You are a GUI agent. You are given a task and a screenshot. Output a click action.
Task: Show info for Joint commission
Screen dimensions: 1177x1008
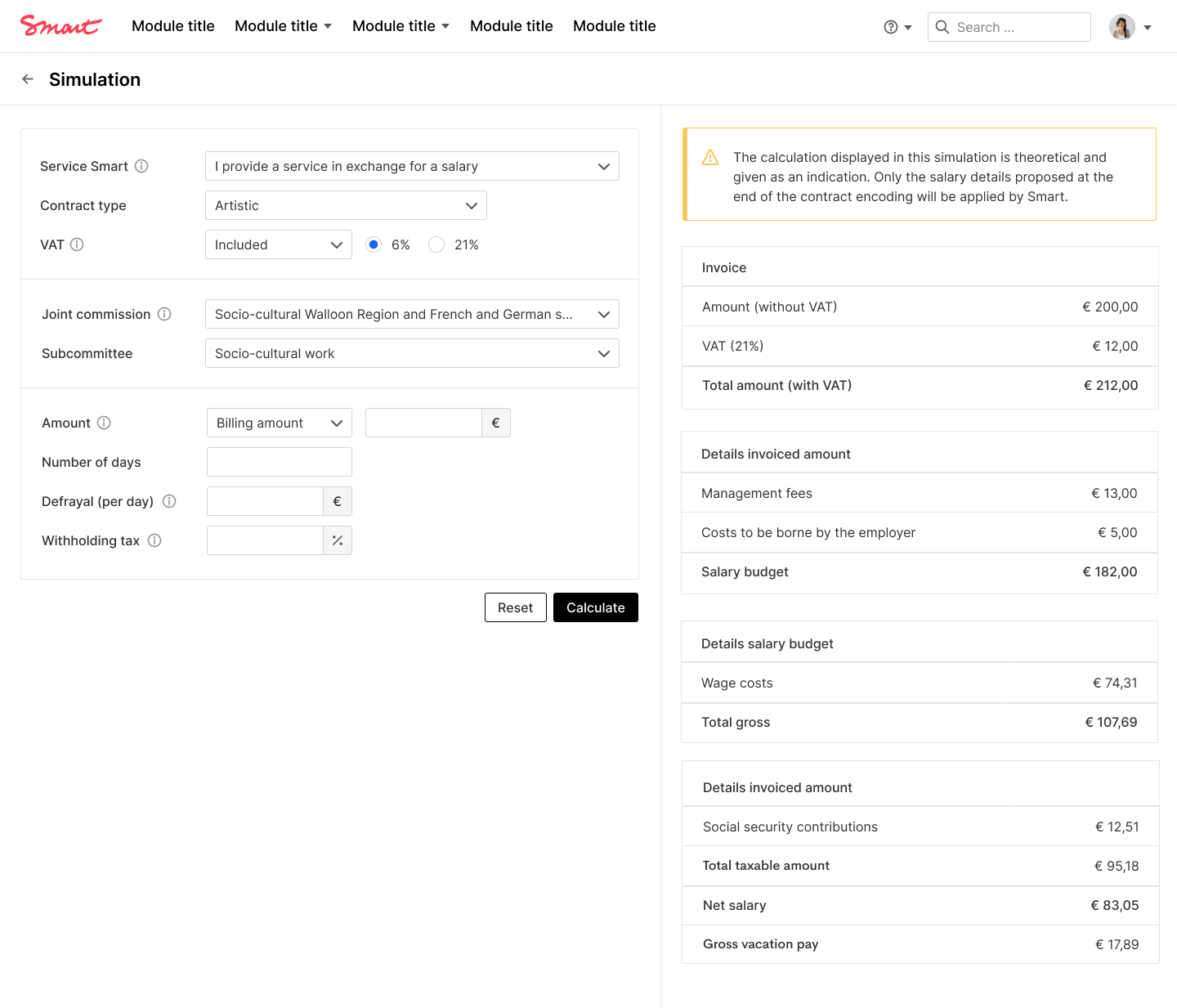pyautogui.click(x=164, y=314)
